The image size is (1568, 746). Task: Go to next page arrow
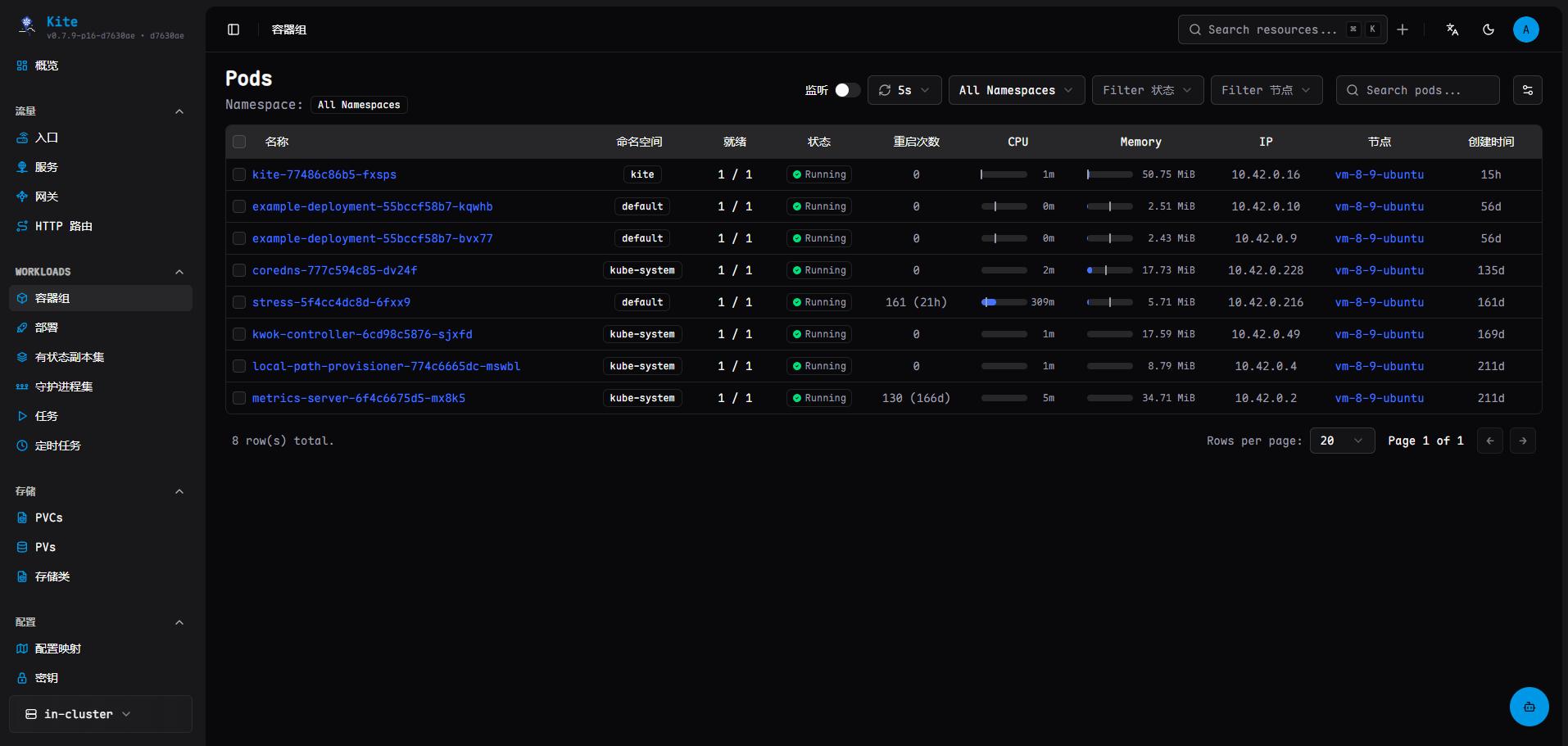(x=1522, y=441)
